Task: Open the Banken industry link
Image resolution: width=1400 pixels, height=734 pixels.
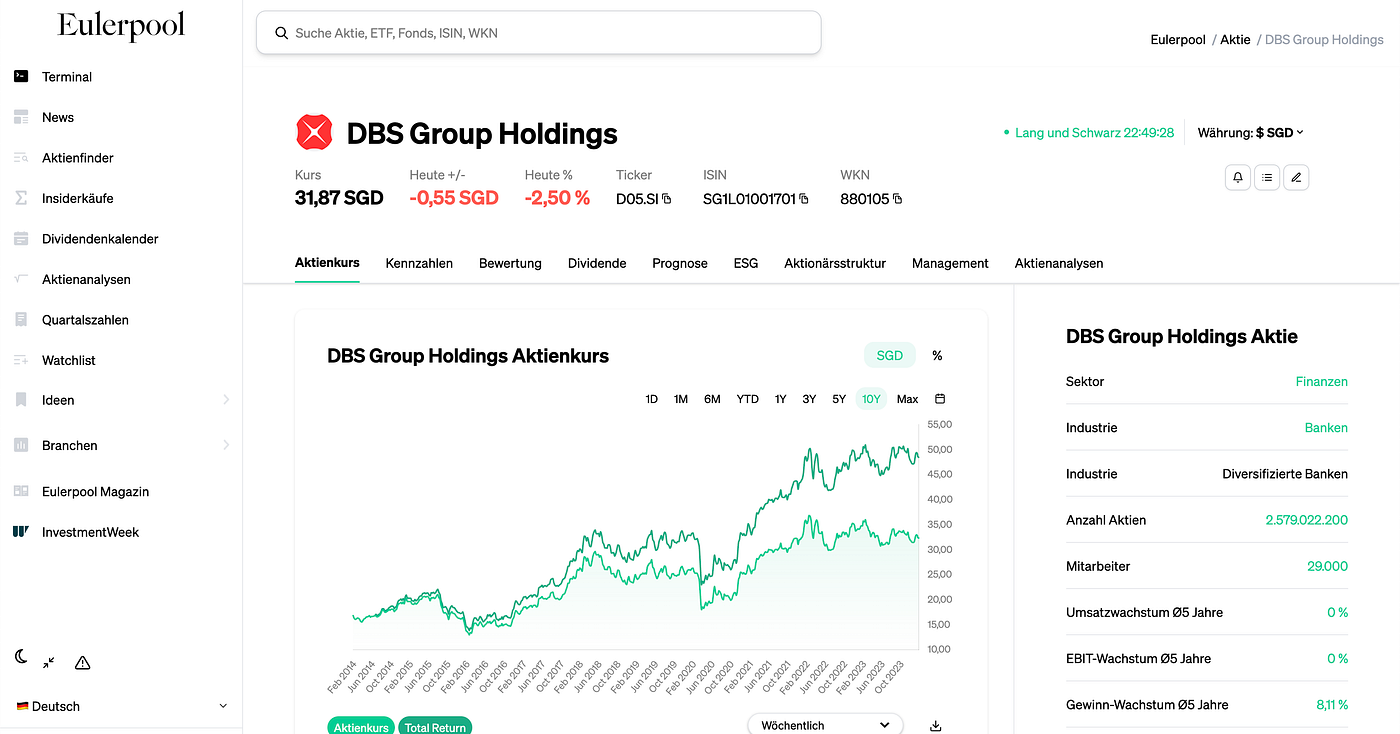Action: 1326,427
